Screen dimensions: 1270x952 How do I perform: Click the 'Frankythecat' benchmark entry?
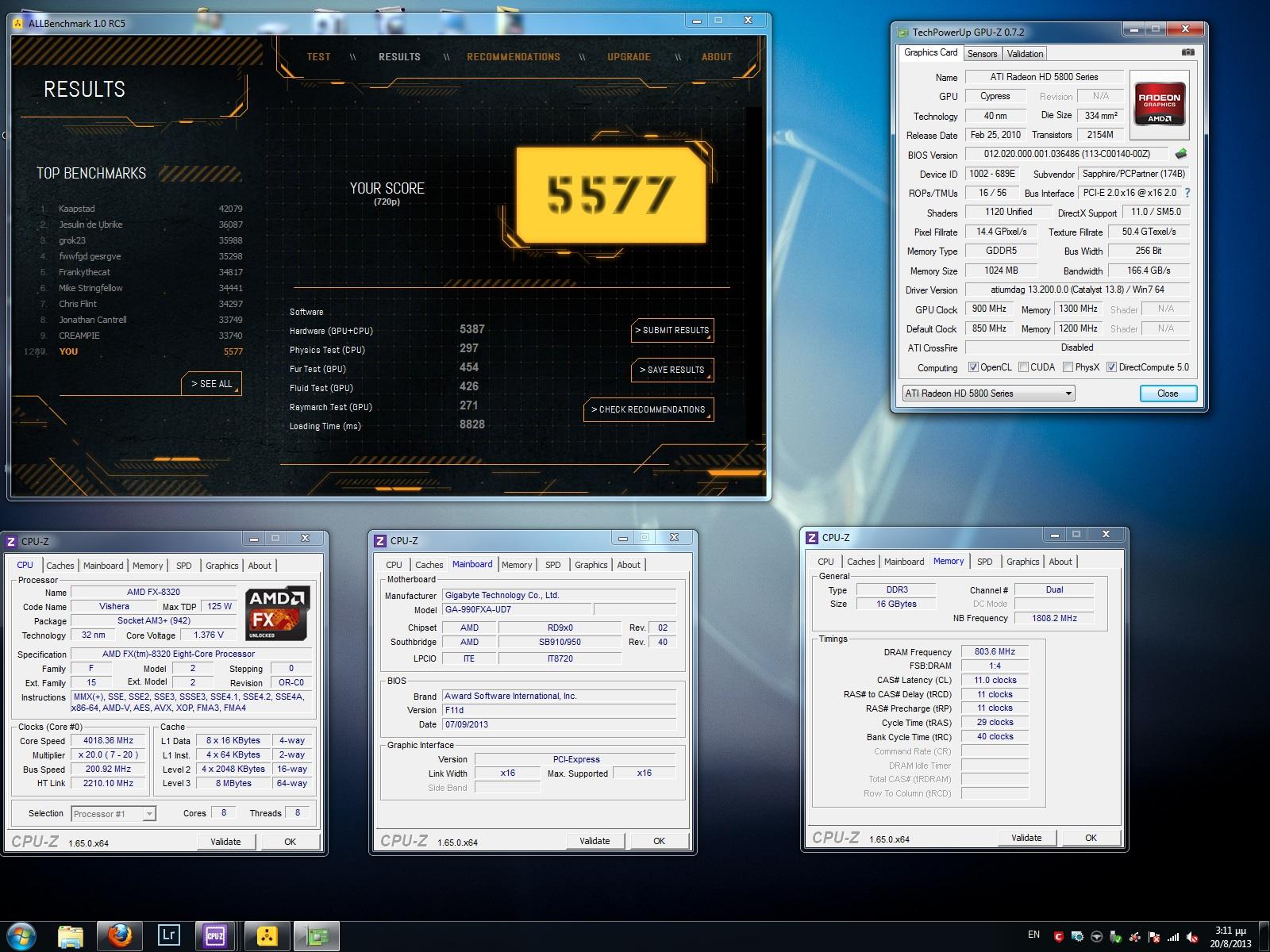(x=141, y=272)
